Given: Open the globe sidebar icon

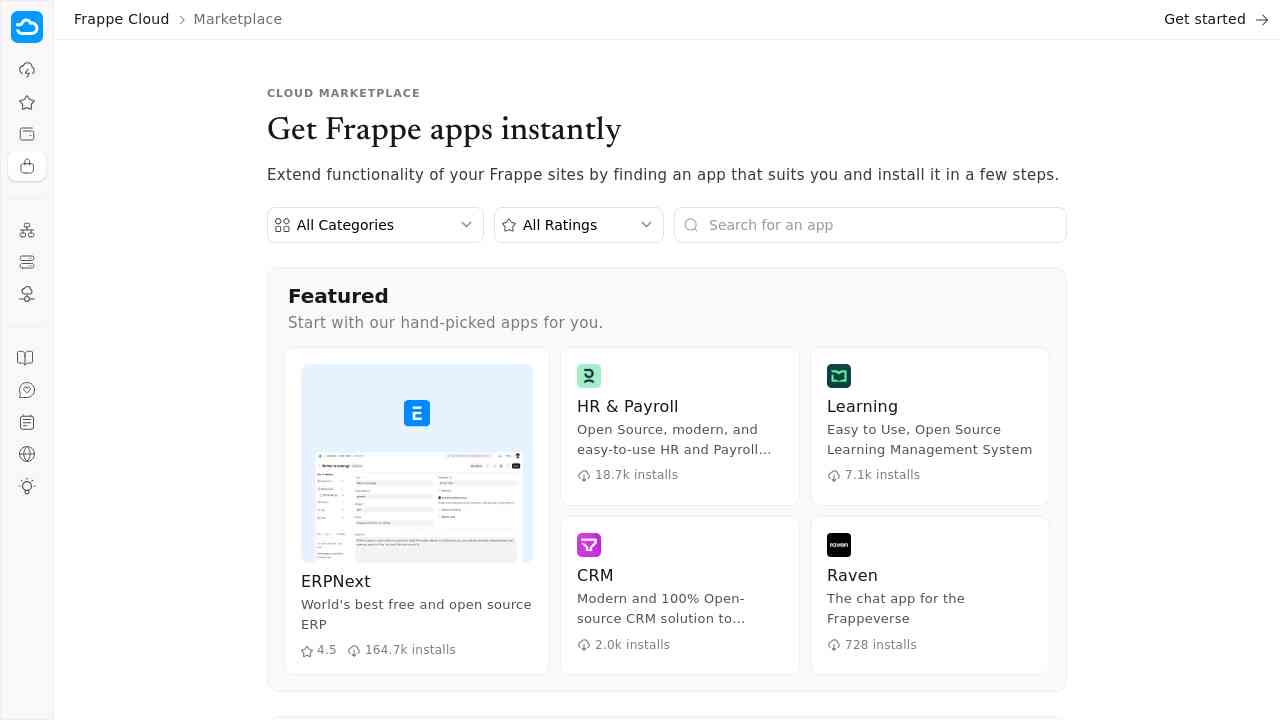Looking at the screenshot, I should point(27,454).
